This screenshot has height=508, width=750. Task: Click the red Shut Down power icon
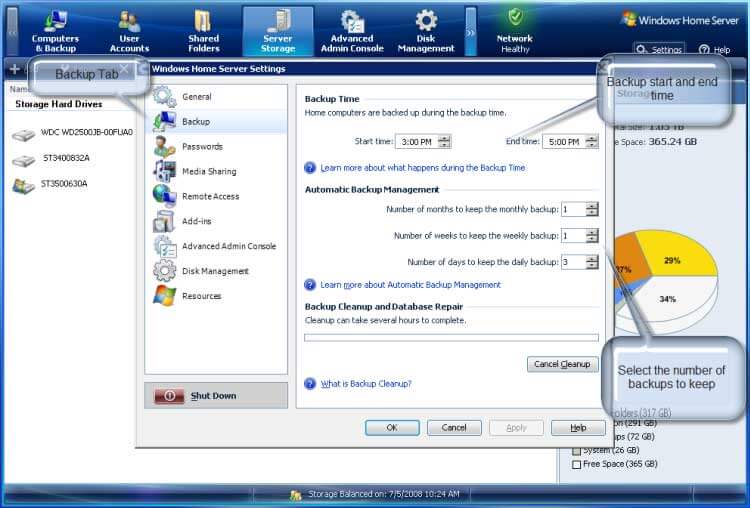[x=169, y=396]
